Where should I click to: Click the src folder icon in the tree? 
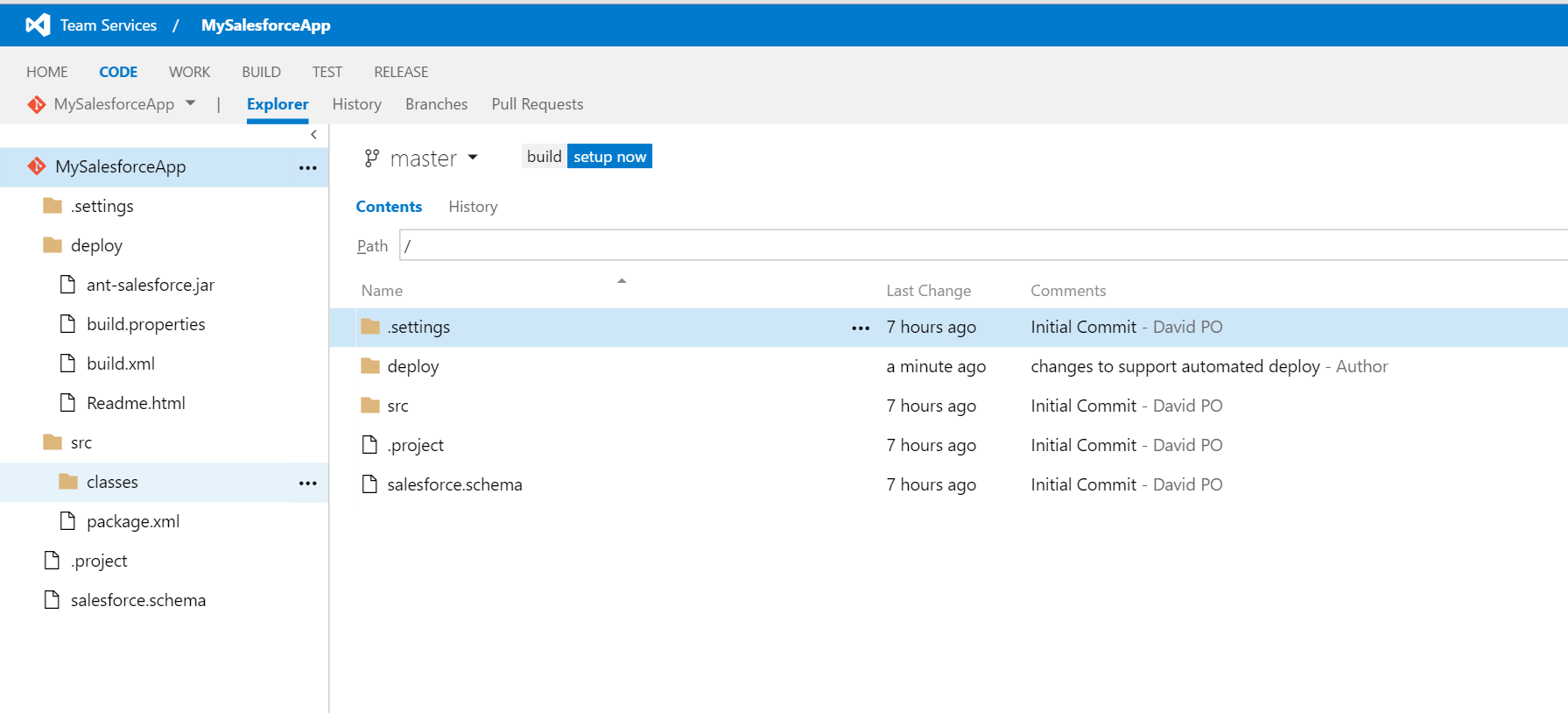click(53, 442)
